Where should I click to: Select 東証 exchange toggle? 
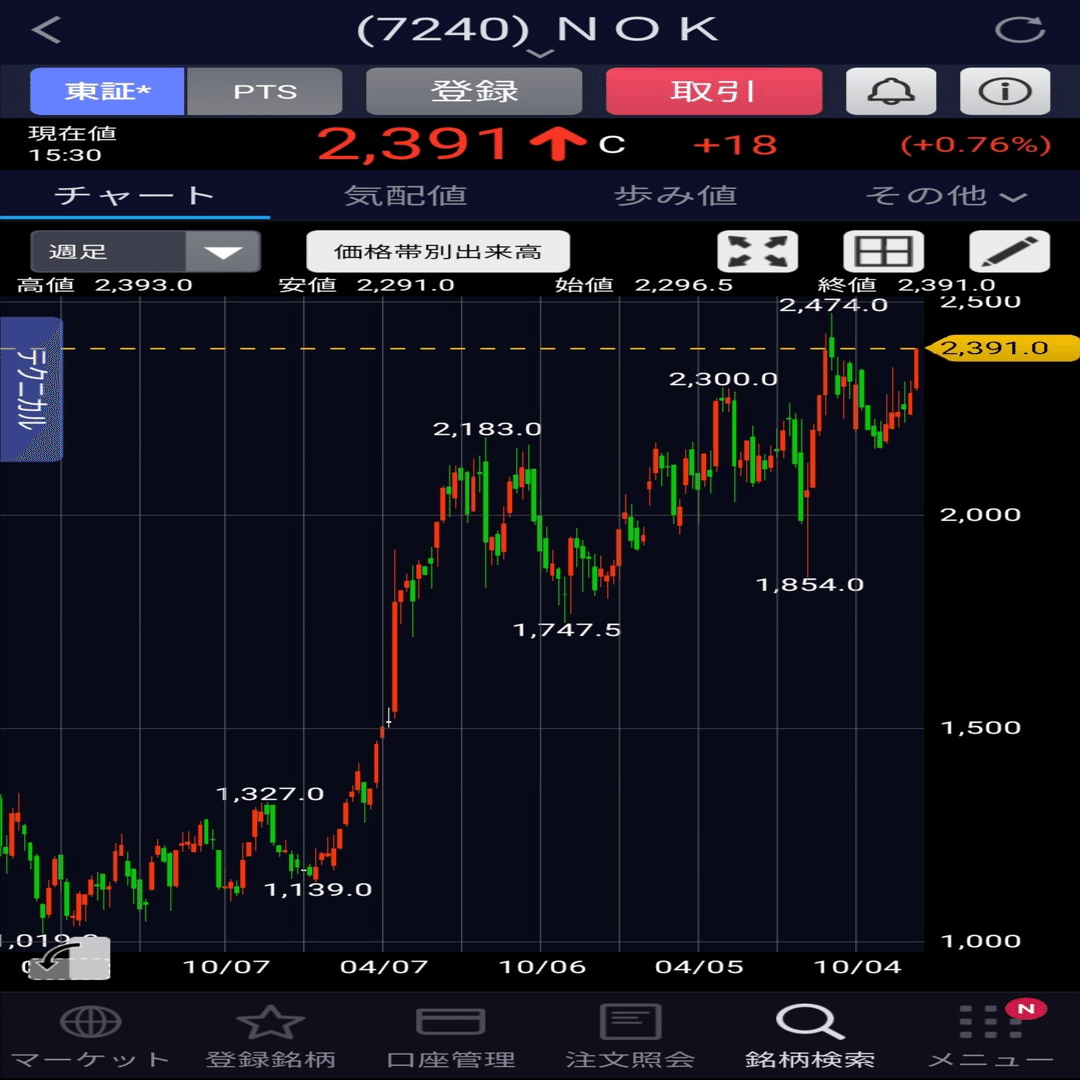107,91
